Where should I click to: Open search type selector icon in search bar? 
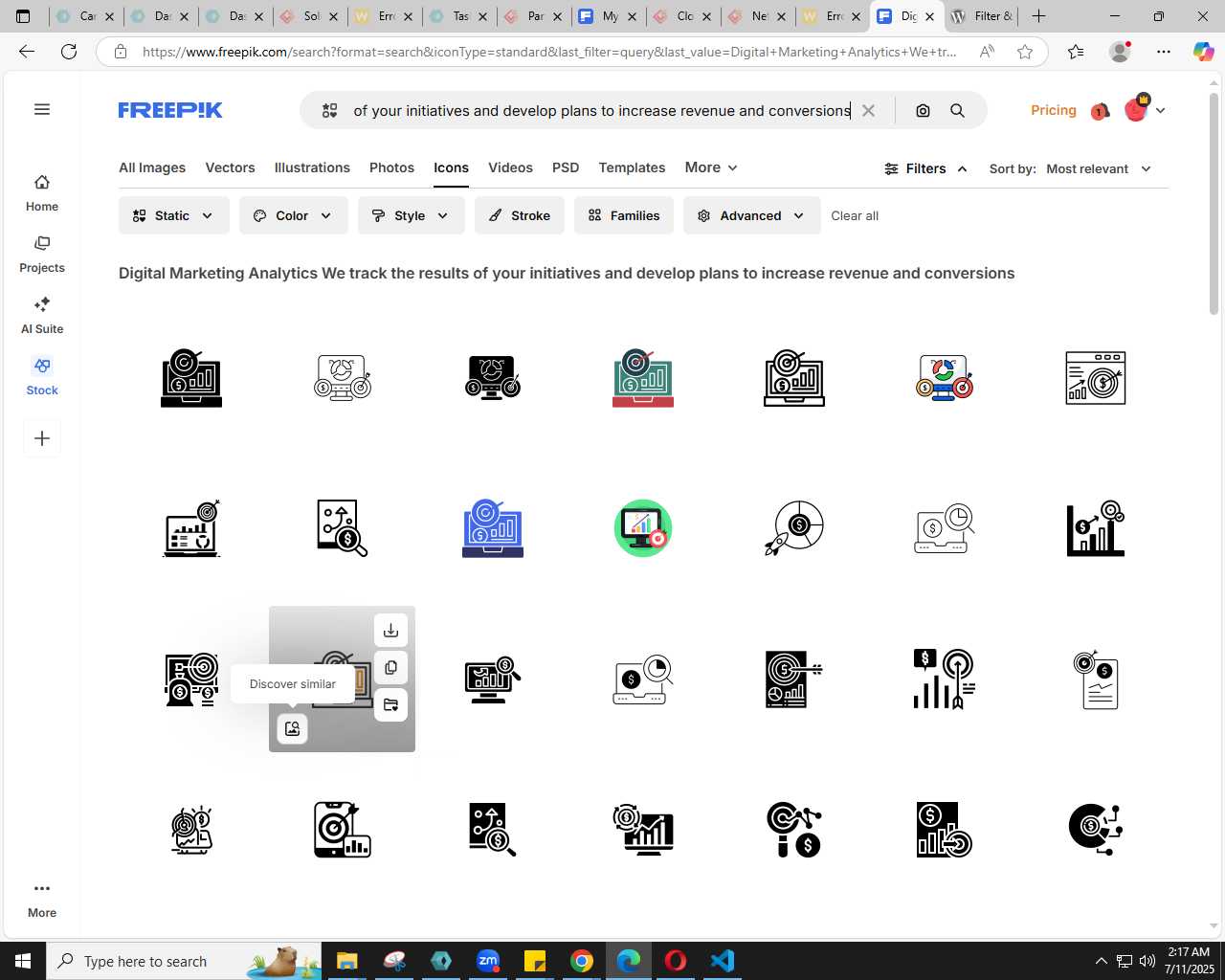tap(330, 111)
